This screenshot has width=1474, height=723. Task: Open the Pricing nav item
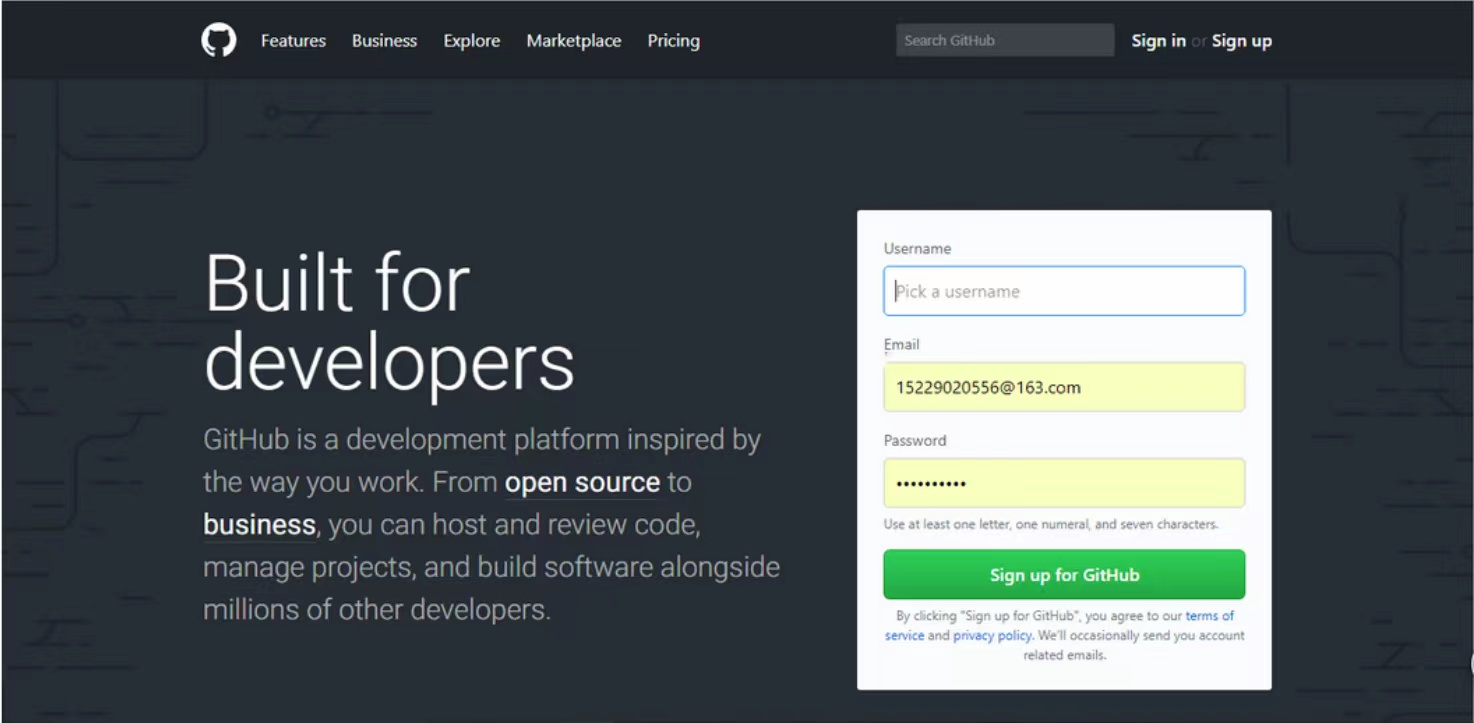(673, 41)
